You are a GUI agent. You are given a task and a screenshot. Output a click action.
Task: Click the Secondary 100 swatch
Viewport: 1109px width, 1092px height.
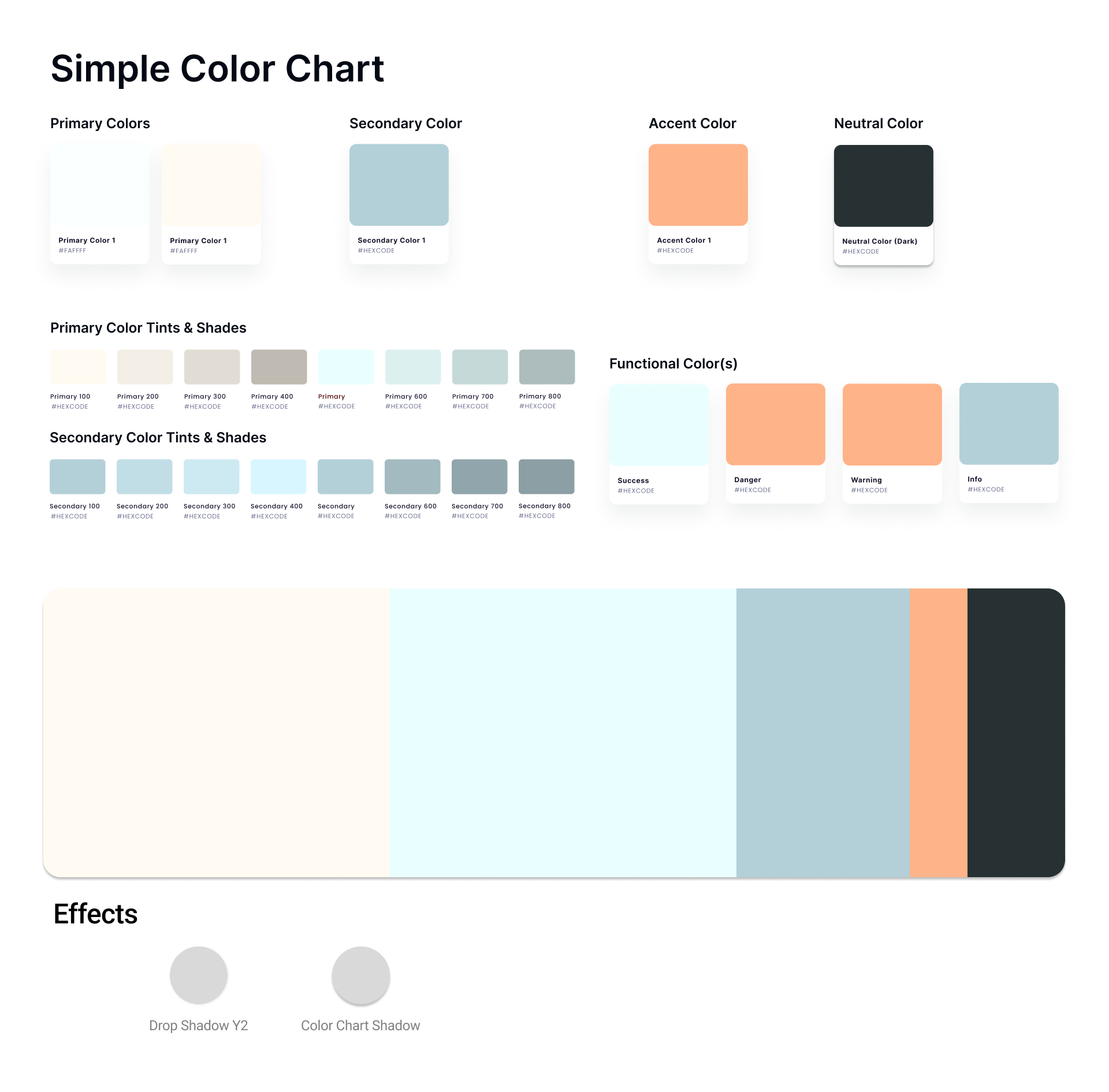tap(77, 476)
